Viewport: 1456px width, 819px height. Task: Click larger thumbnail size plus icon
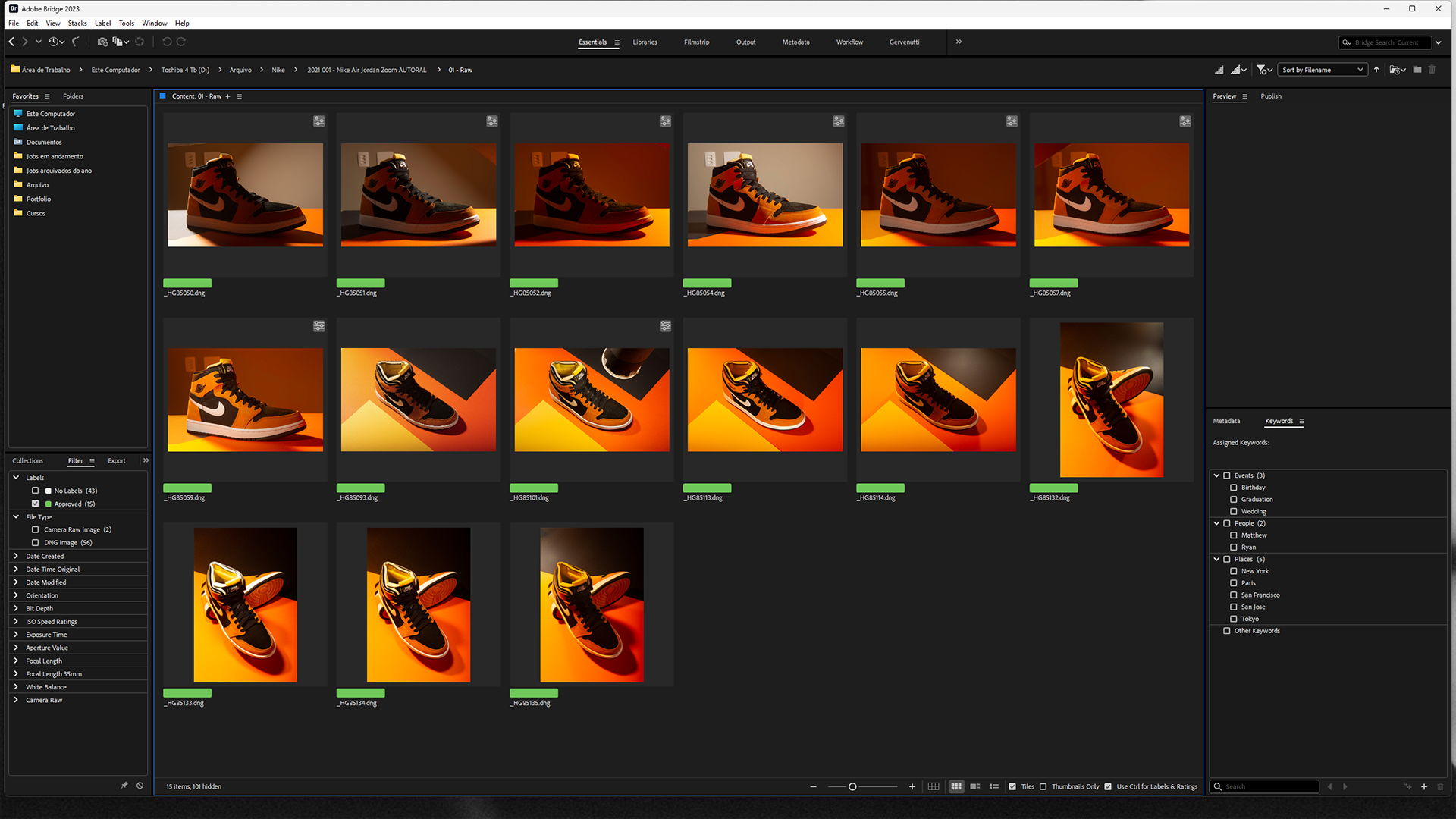(912, 786)
